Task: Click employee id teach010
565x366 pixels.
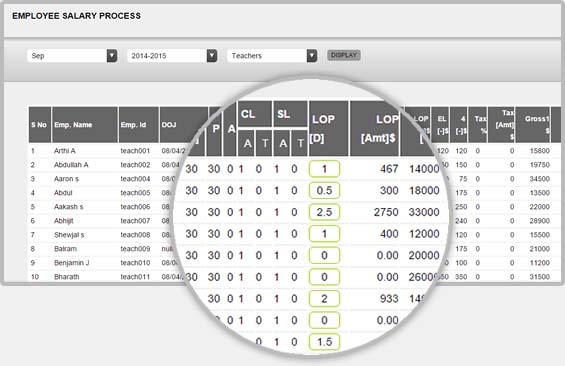Action: 135,263
